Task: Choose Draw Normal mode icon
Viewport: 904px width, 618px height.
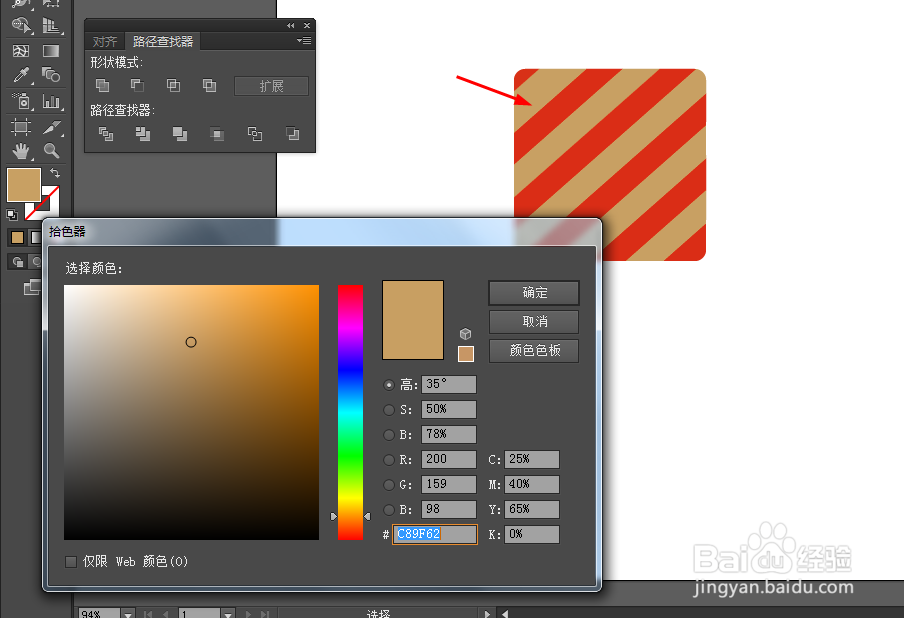Action: tap(17, 262)
